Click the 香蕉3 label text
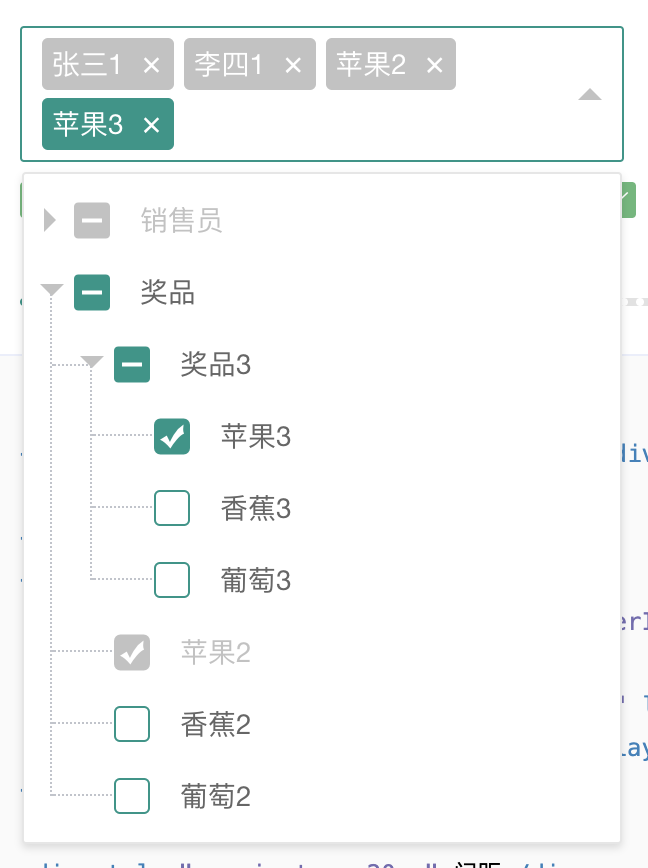 coord(256,508)
